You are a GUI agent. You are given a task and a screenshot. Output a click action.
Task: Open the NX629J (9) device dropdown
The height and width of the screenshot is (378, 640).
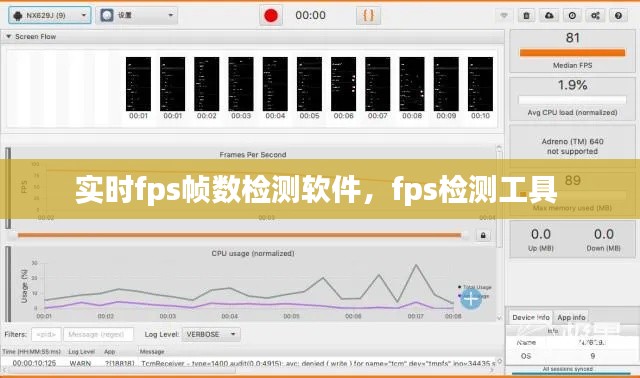tap(49, 16)
